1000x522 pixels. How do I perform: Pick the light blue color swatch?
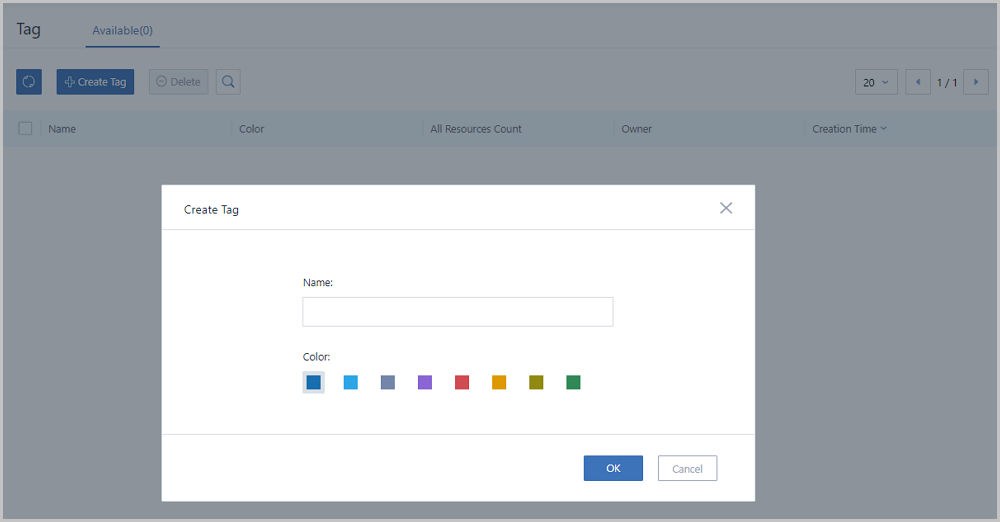(x=351, y=382)
